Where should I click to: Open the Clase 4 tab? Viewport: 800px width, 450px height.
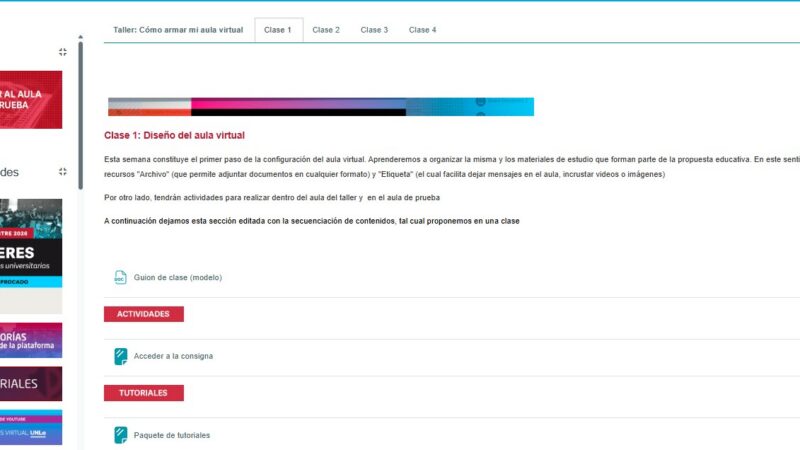pos(422,30)
